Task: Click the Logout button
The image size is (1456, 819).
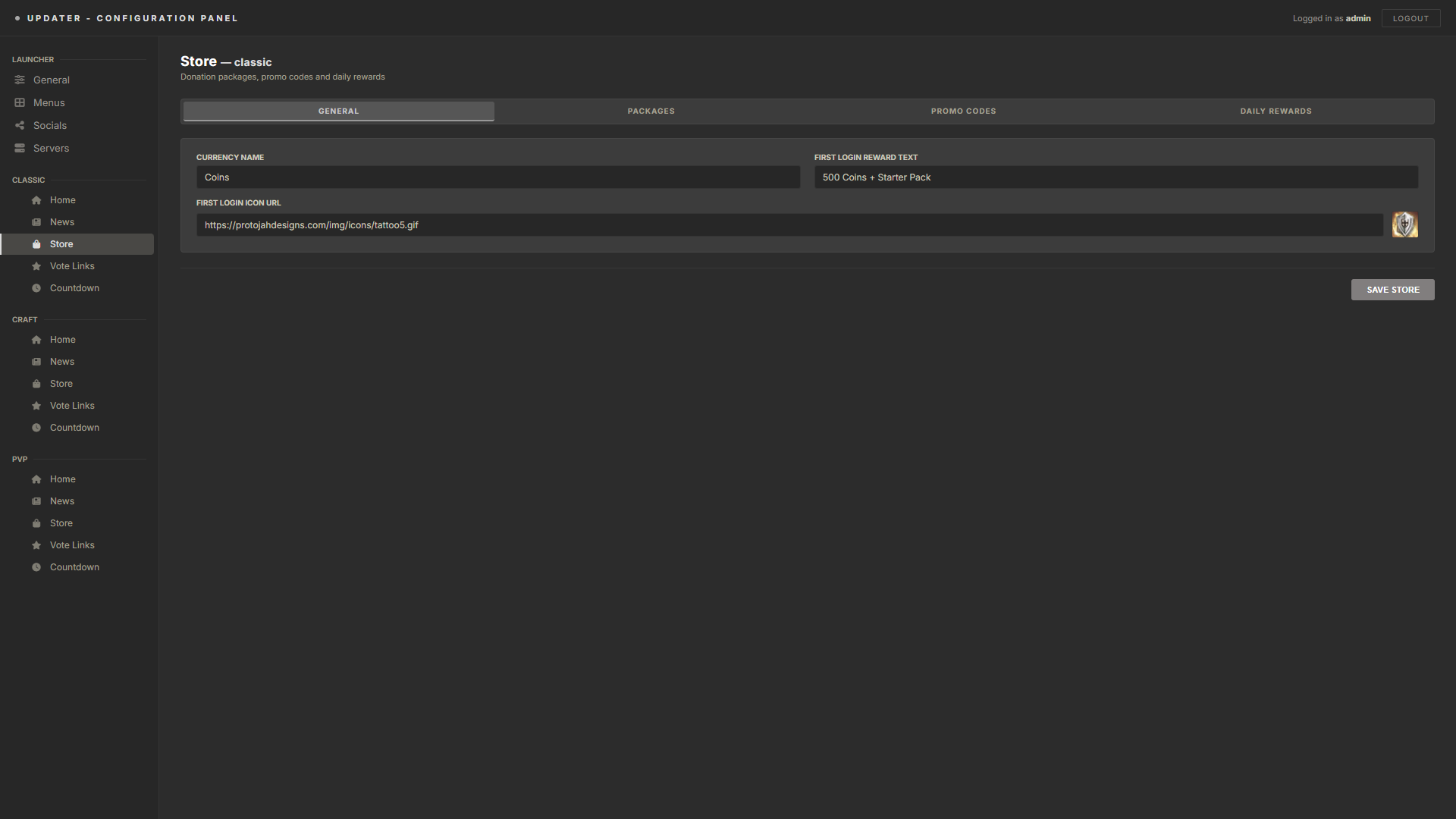Action: (1410, 18)
